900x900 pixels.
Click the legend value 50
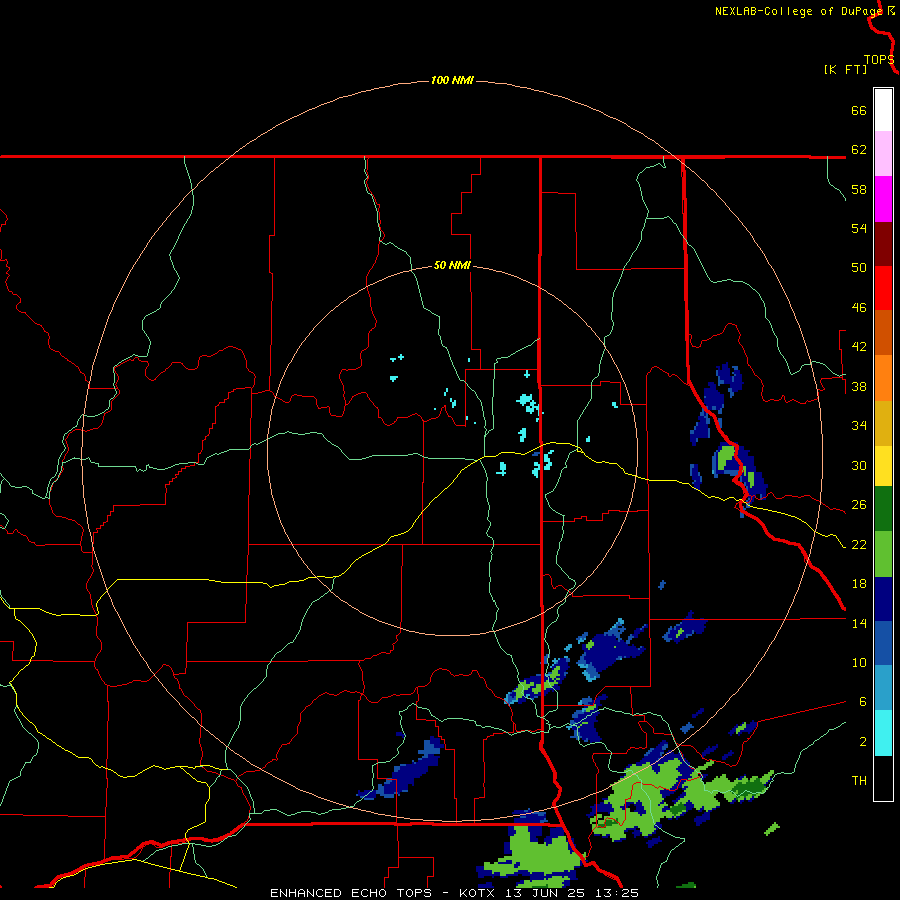(859, 267)
